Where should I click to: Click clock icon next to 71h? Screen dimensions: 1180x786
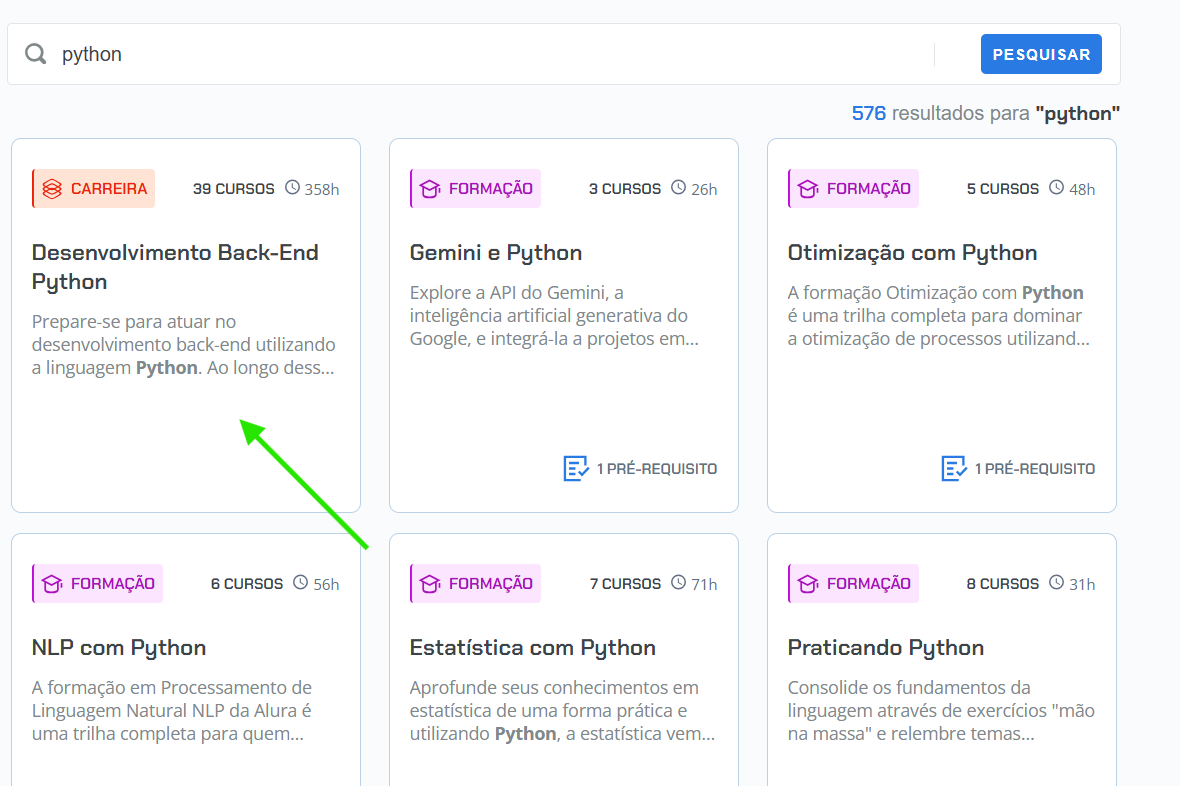pyautogui.click(x=679, y=583)
